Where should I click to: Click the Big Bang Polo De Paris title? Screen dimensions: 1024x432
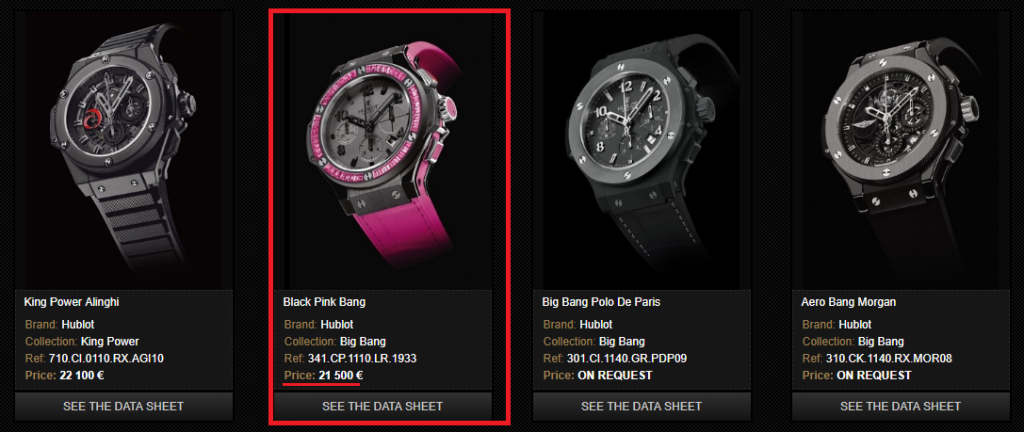point(601,302)
